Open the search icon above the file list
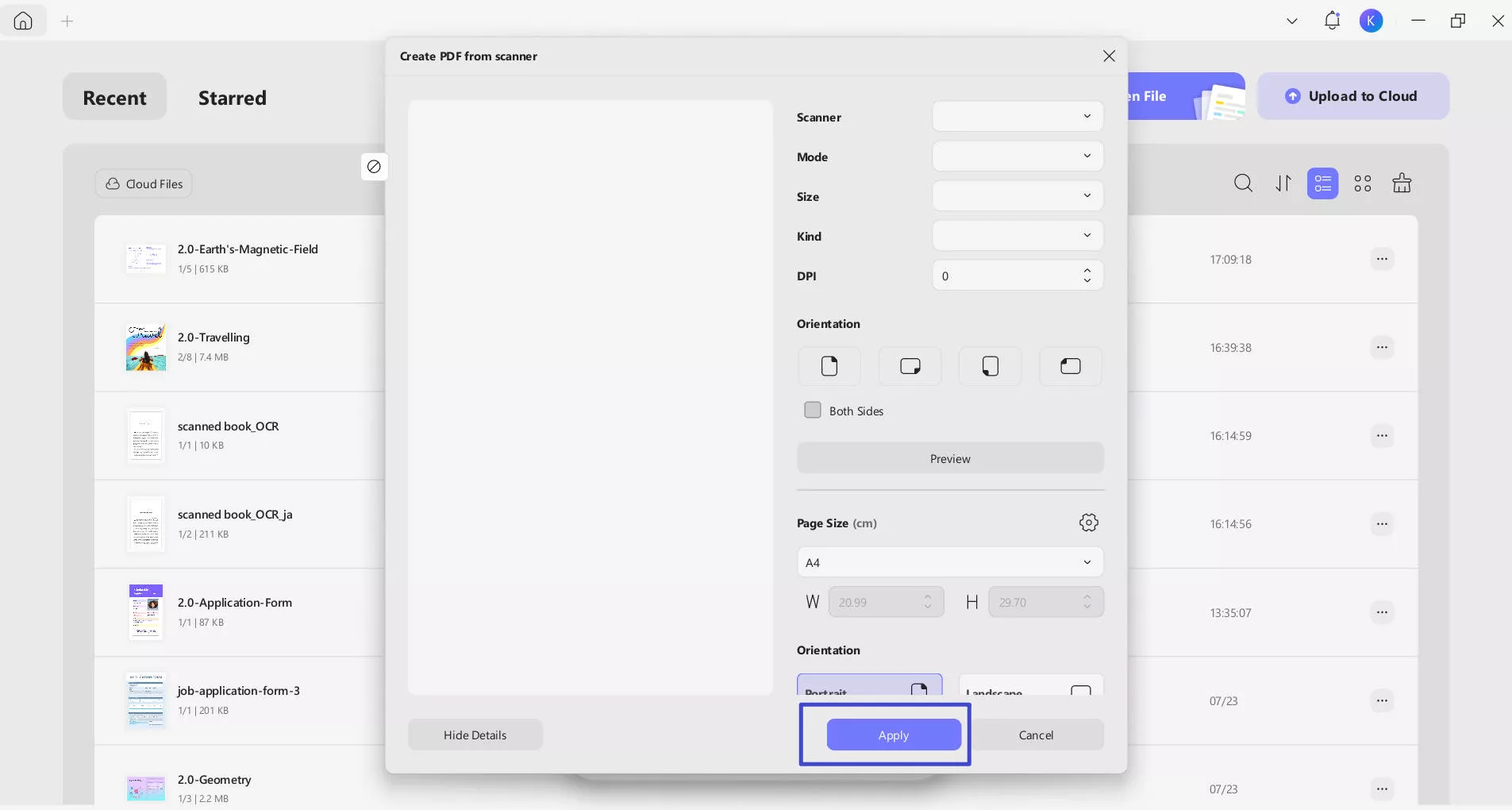 [1242, 183]
